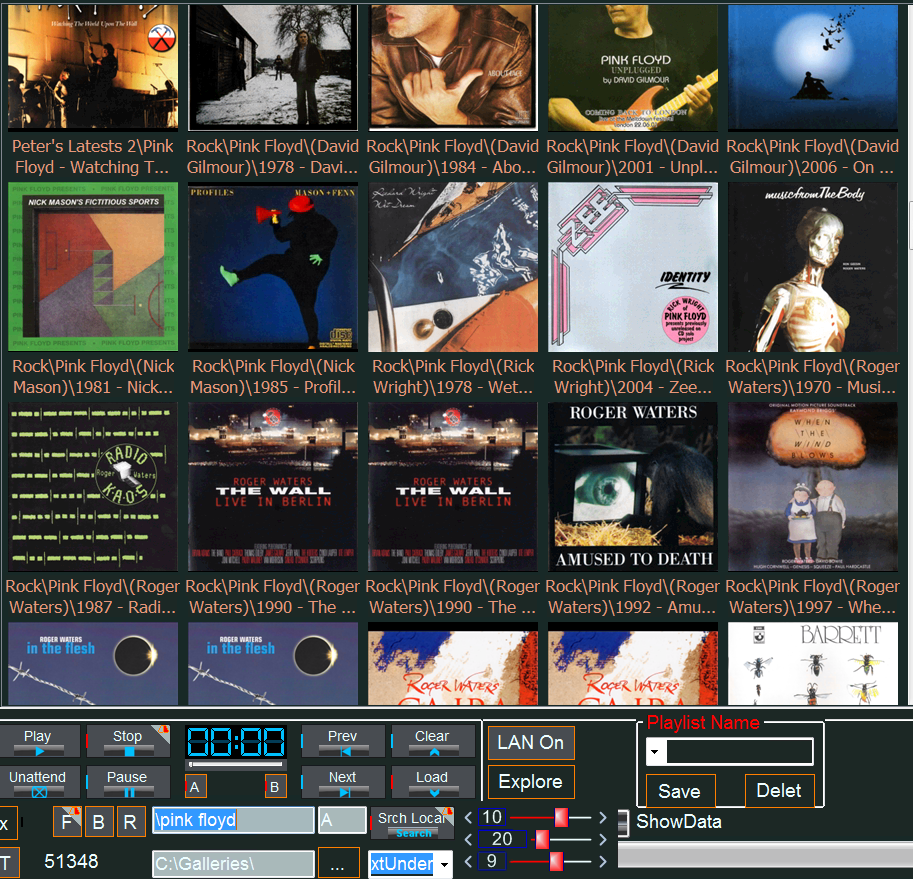The width and height of the screenshot is (913, 879).
Task: Click the playback progress bar under the timer
Action: (236, 764)
